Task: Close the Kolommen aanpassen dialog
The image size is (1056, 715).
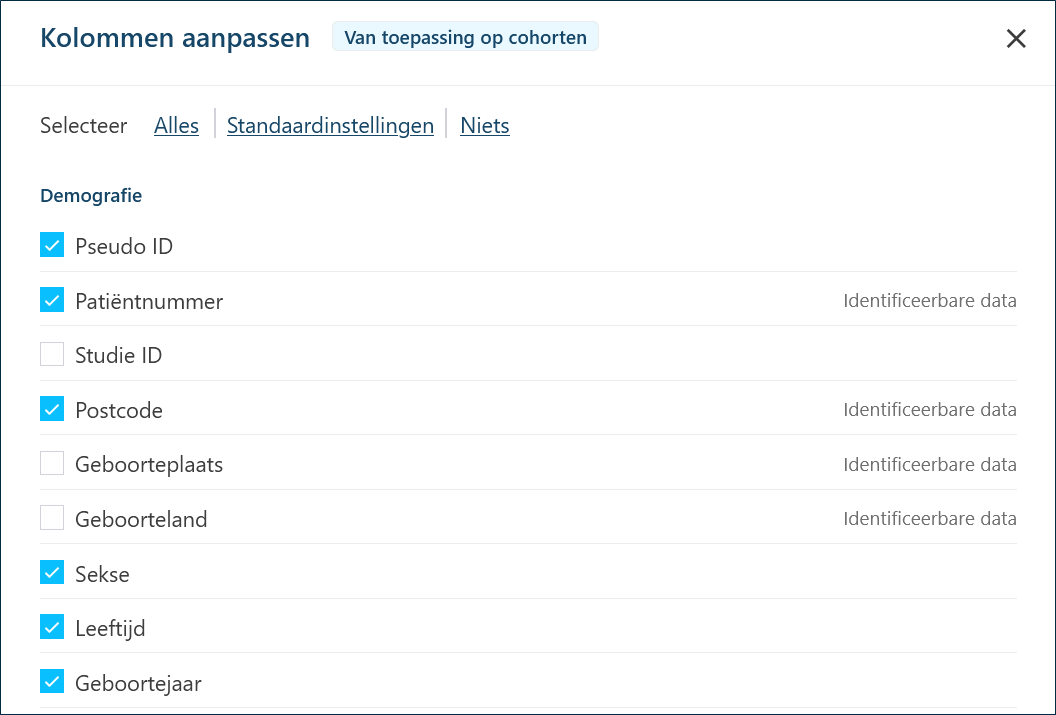Action: pyautogui.click(x=1016, y=39)
